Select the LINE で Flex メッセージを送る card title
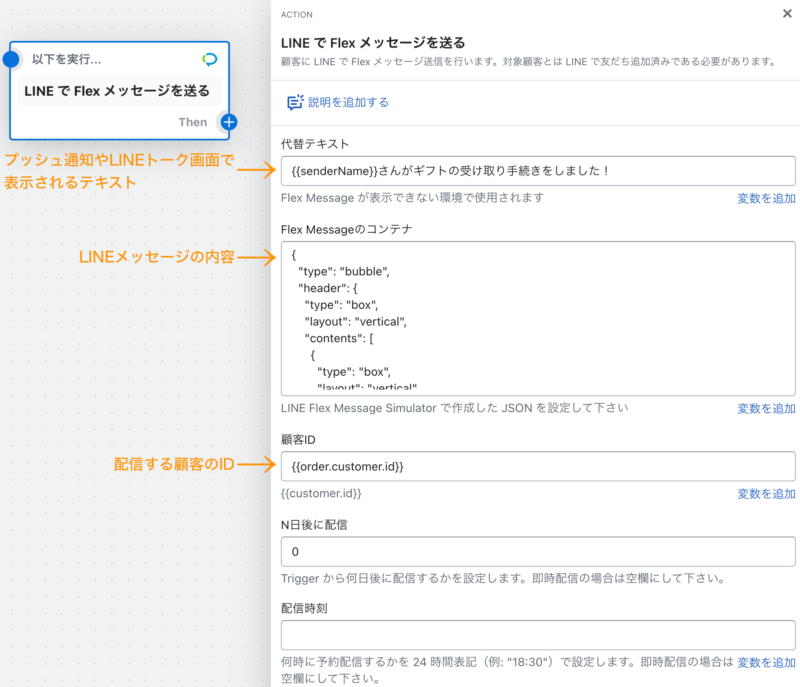Image resolution: width=800 pixels, height=687 pixels. (x=117, y=91)
